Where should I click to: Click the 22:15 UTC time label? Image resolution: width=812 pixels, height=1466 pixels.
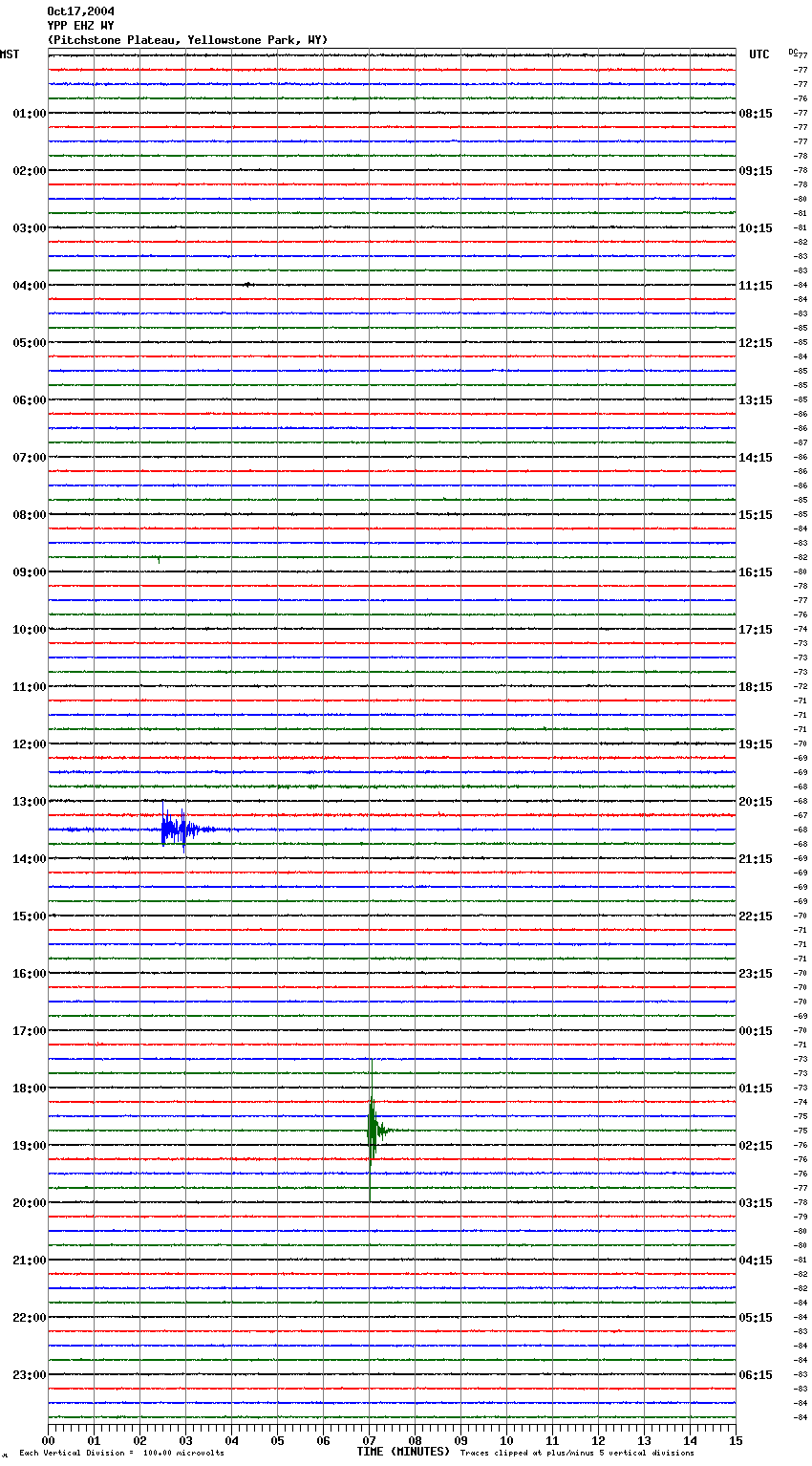tap(756, 916)
